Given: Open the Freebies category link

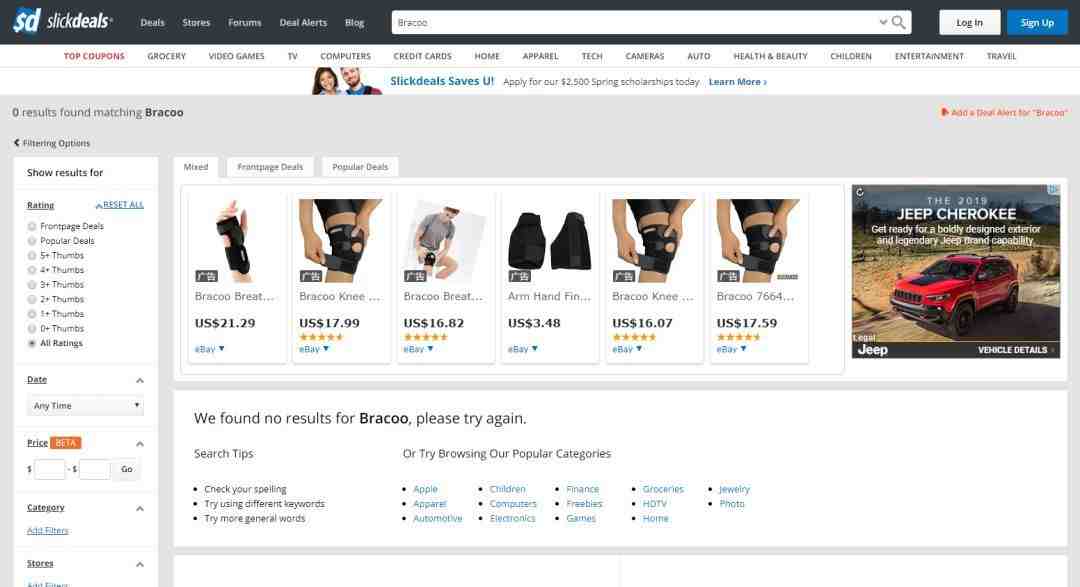Looking at the screenshot, I should pyautogui.click(x=584, y=504).
